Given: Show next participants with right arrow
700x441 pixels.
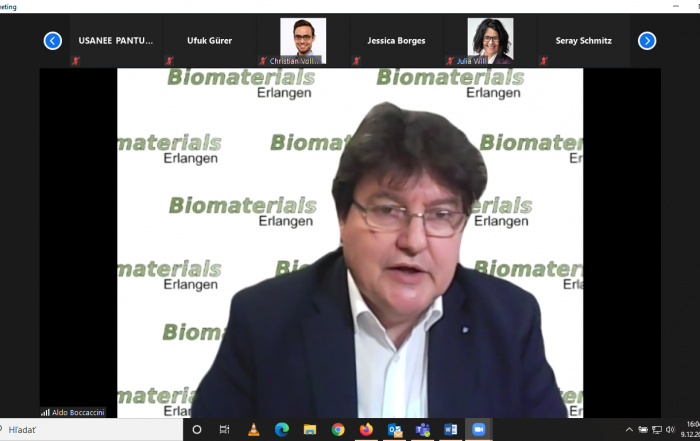Looking at the screenshot, I should pyautogui.click(x=647, y=41).
